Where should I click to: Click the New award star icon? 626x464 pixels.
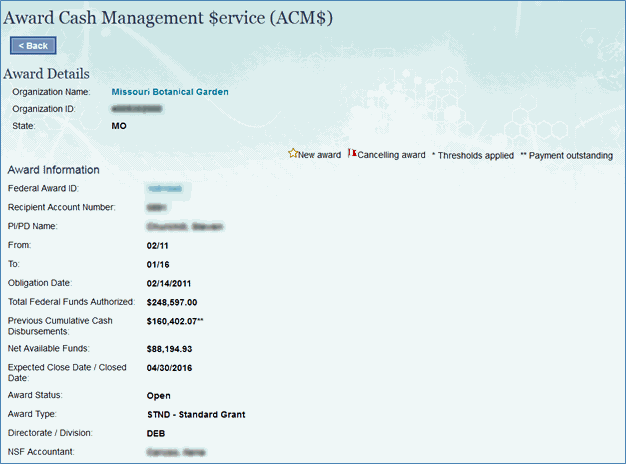pos(293,154)
